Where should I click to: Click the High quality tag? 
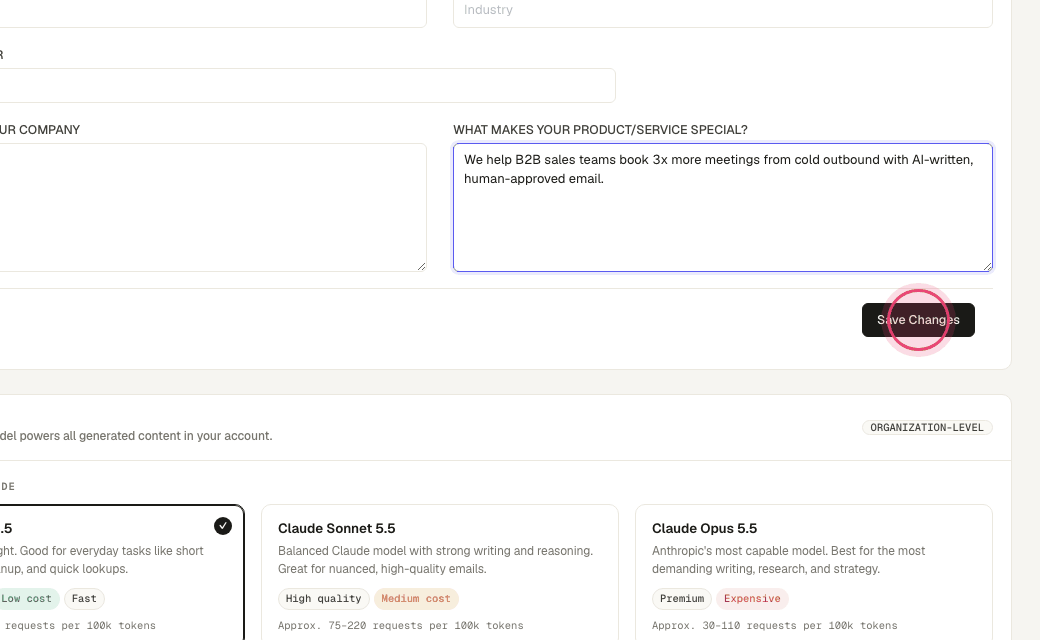323,599
